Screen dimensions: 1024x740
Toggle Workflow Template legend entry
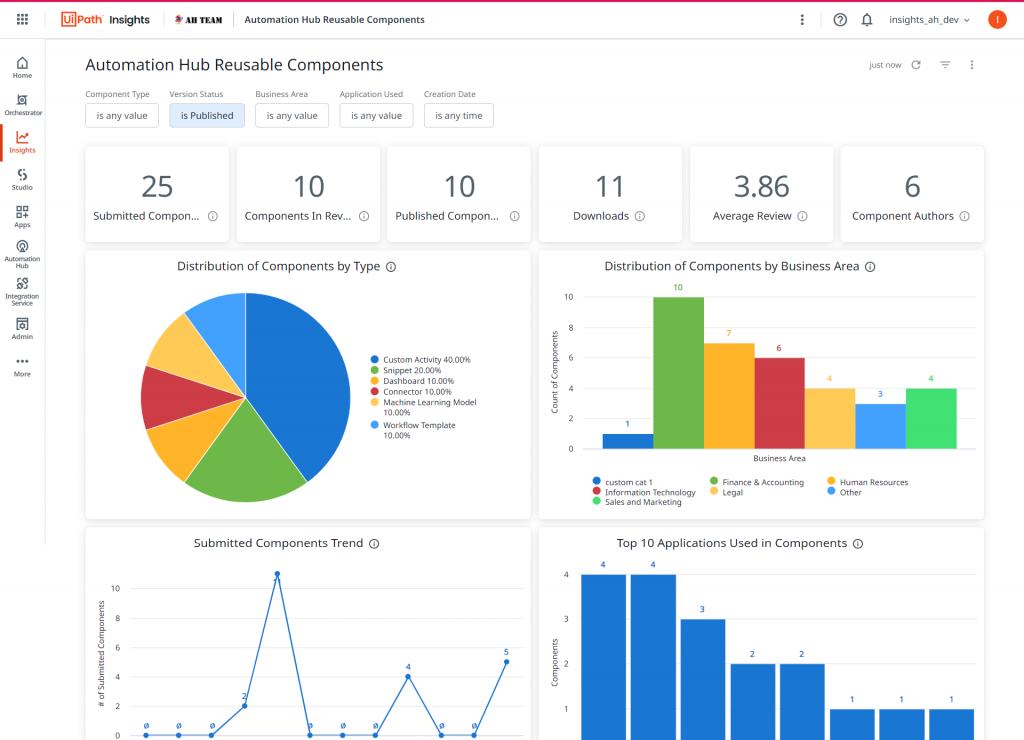(413, 430)
